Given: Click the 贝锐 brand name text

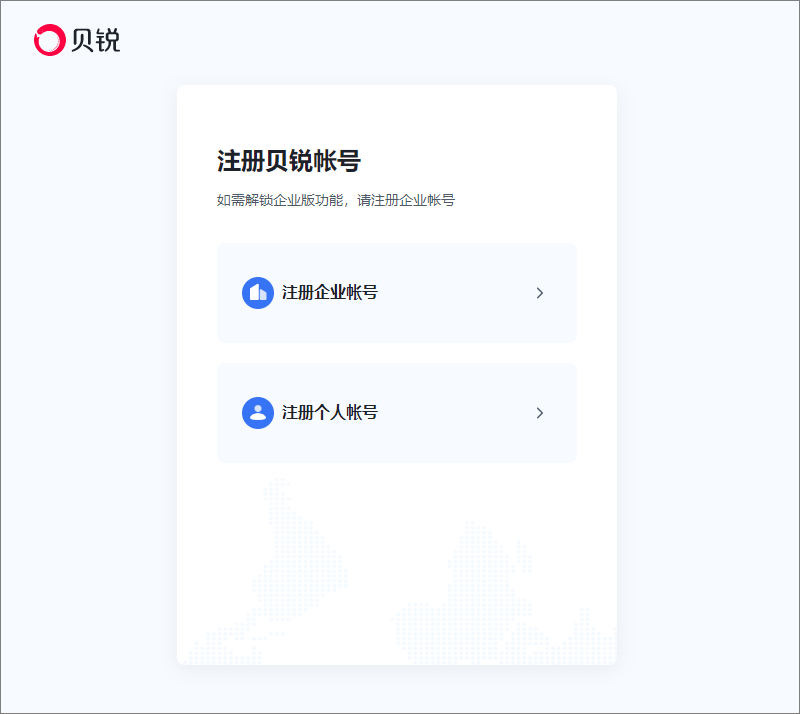Looking at the screenshot, I should pos(95,40).
